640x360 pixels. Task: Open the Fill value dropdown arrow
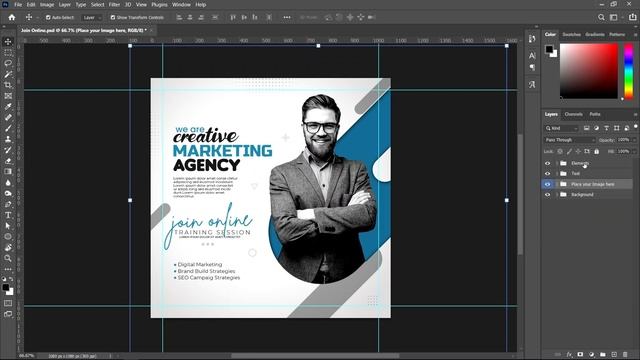pyautogui.click(x=634, y=151)
